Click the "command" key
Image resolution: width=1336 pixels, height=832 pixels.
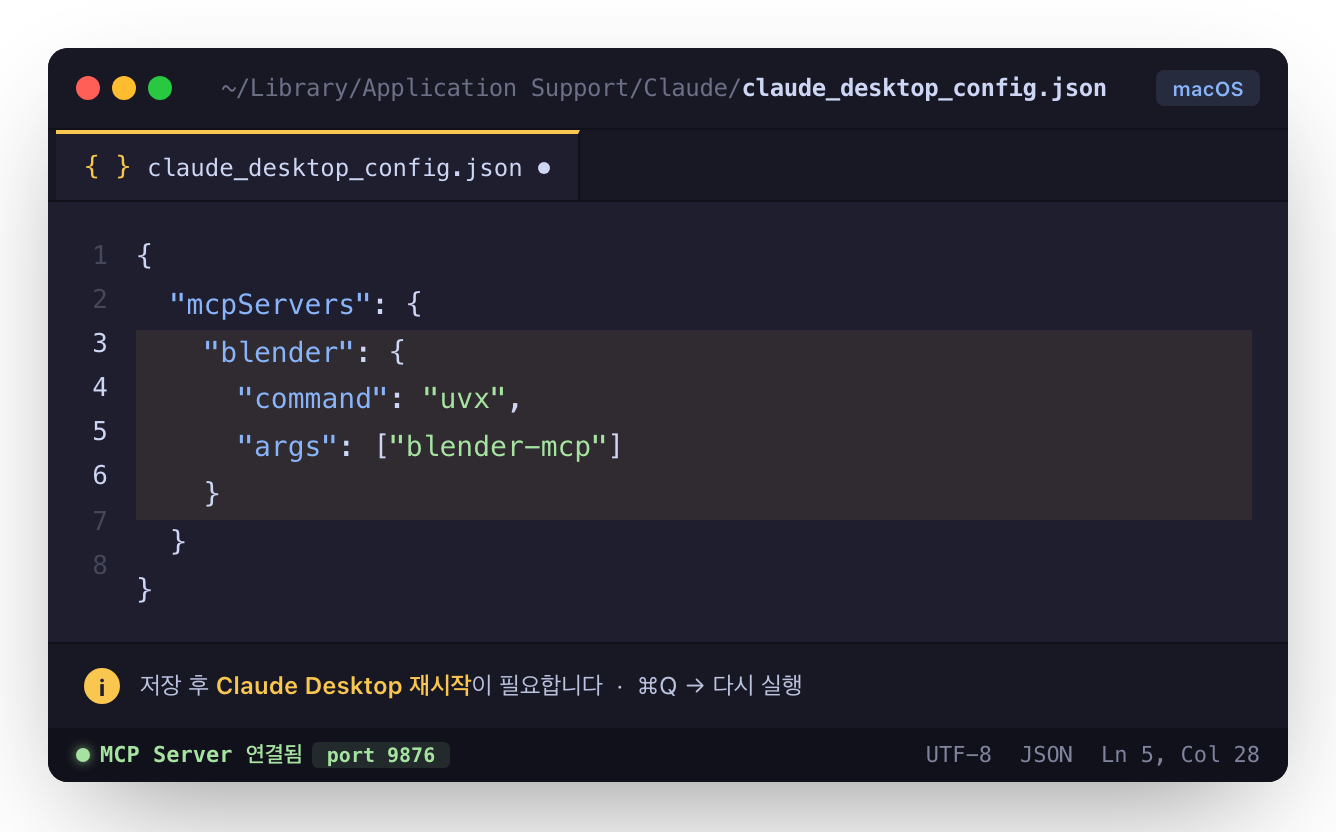coord(312,399)
